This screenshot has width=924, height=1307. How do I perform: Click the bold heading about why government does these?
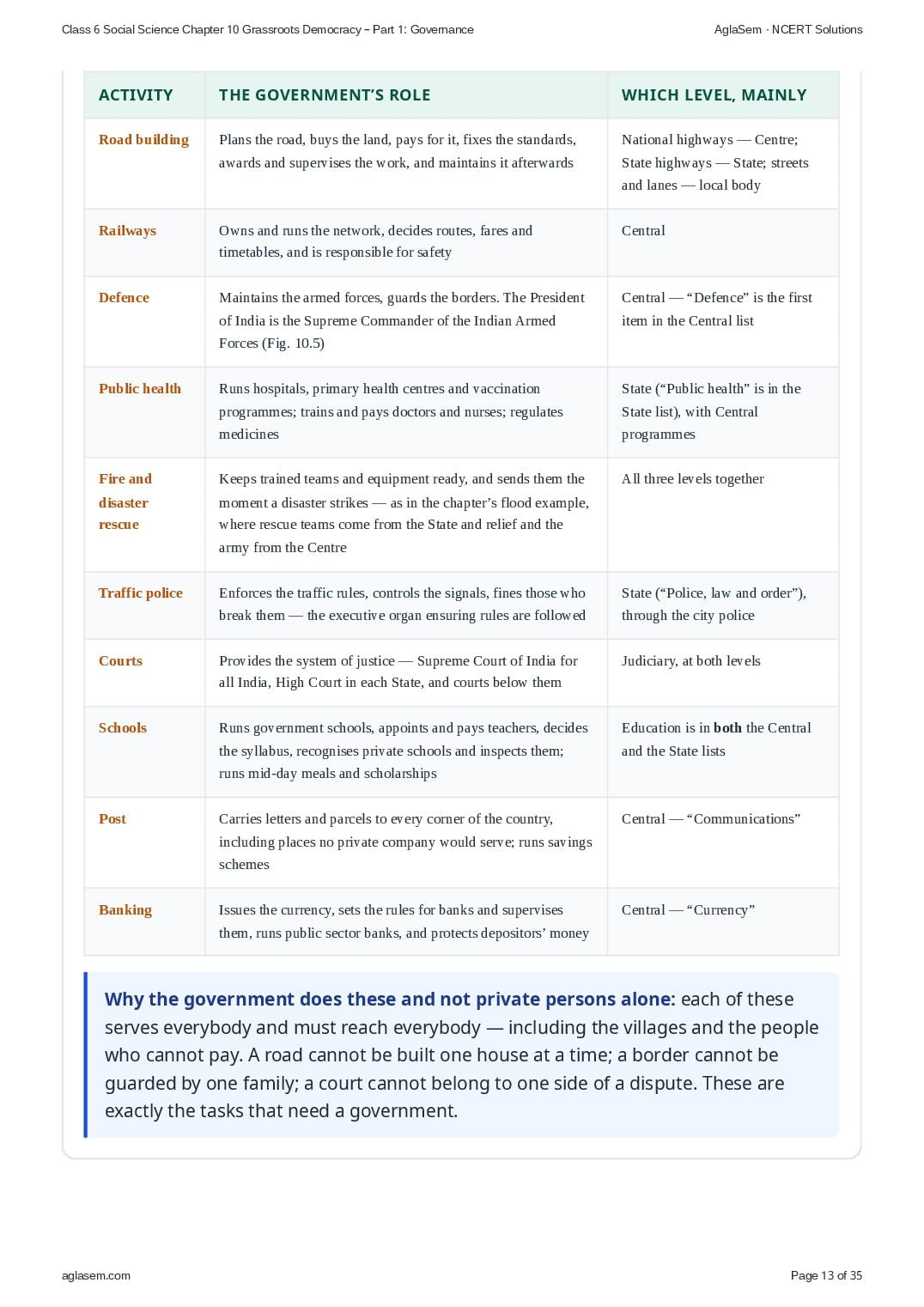[x=390, y=999]
